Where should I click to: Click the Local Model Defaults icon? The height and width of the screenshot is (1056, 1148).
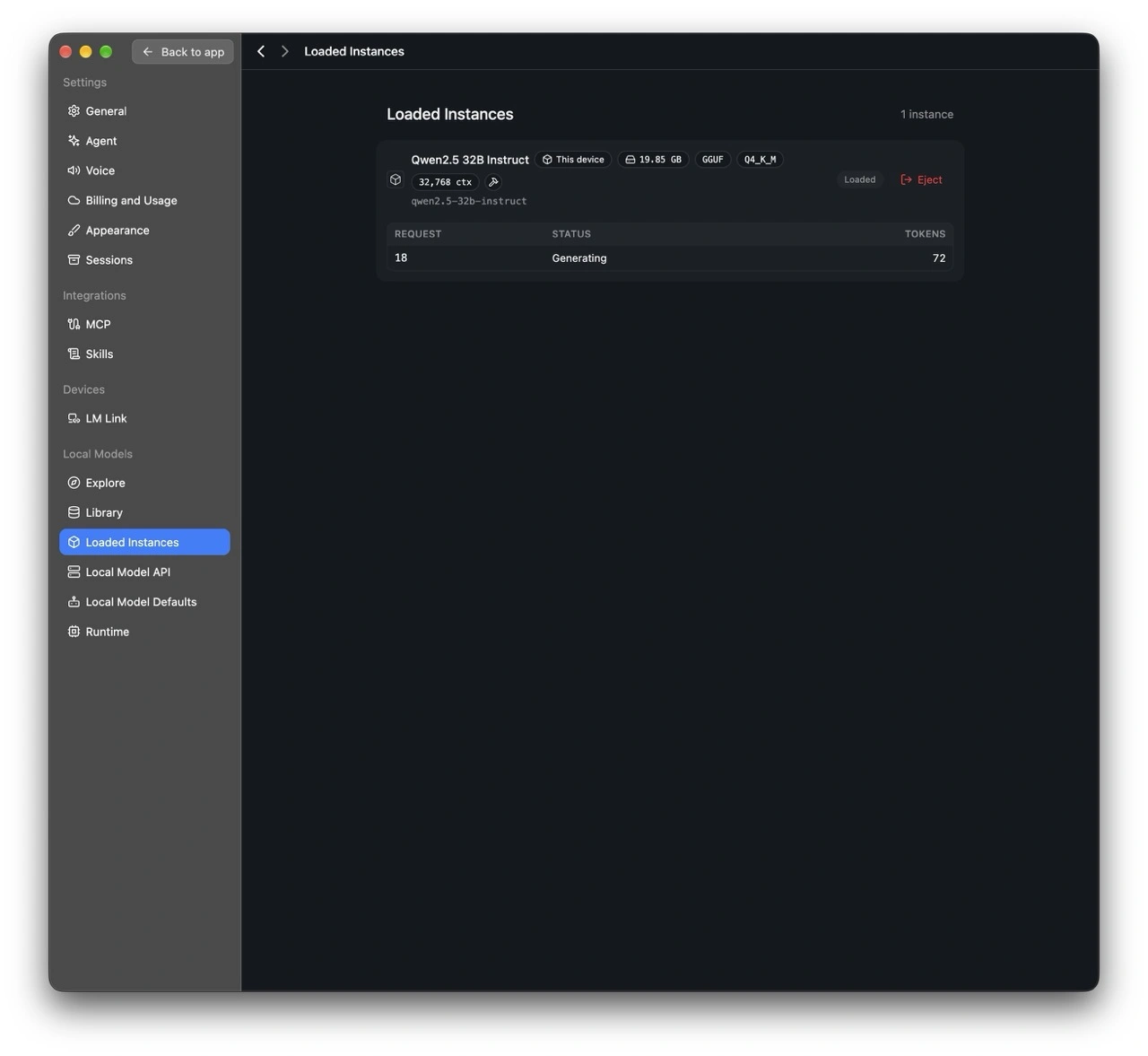(x=74, y=602)
